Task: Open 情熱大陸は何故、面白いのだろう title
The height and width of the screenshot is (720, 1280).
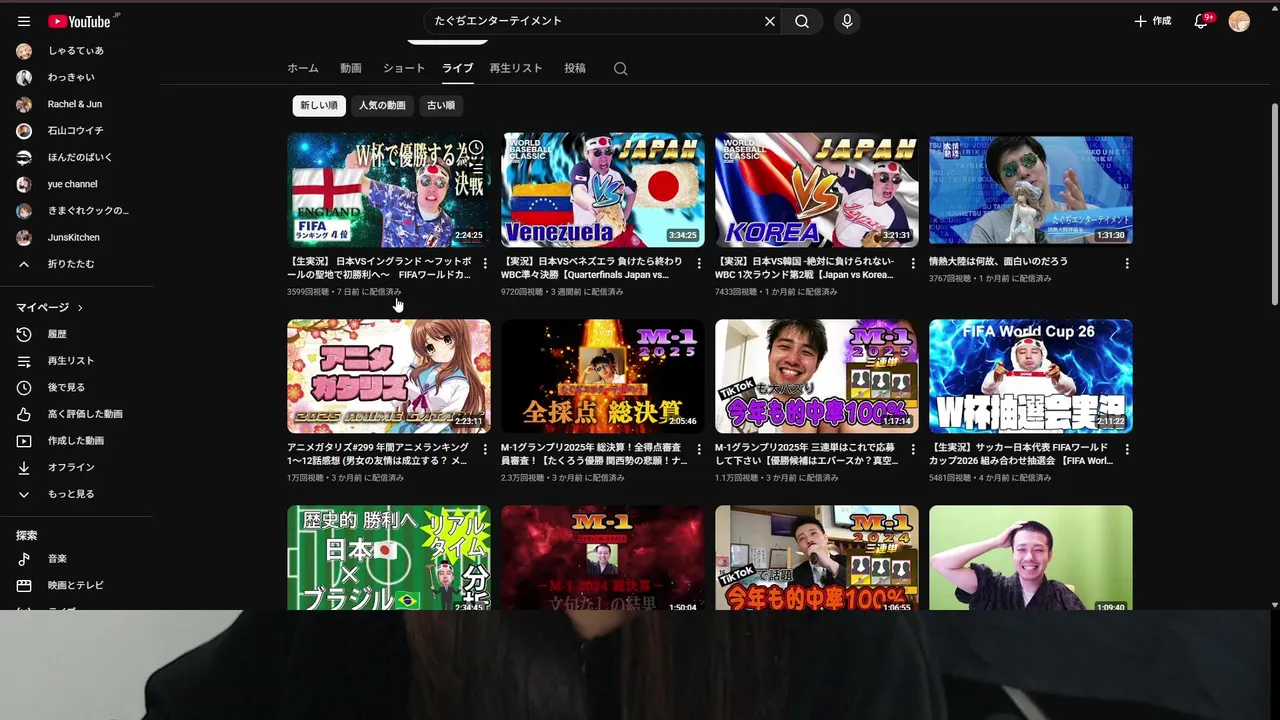Action: (x=998, y=262)
